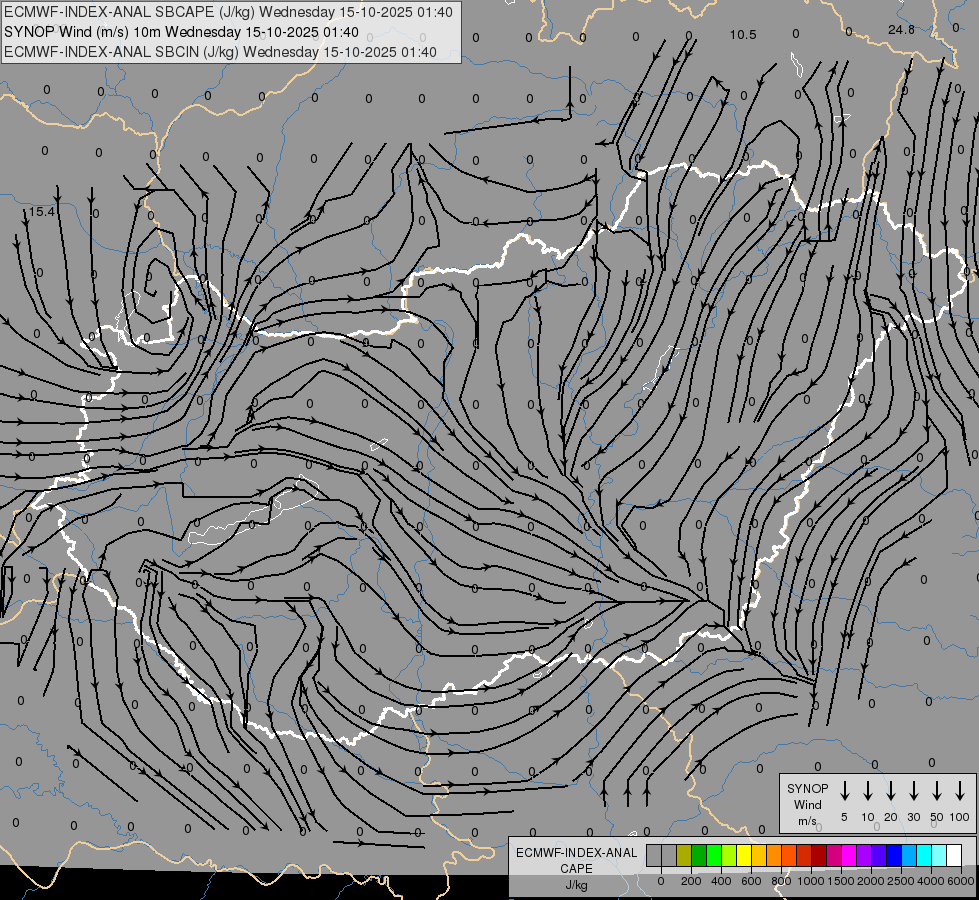The image size is (979, 900).
Task: Click the 50 speed label in wind legend
Action: point(937,817)
